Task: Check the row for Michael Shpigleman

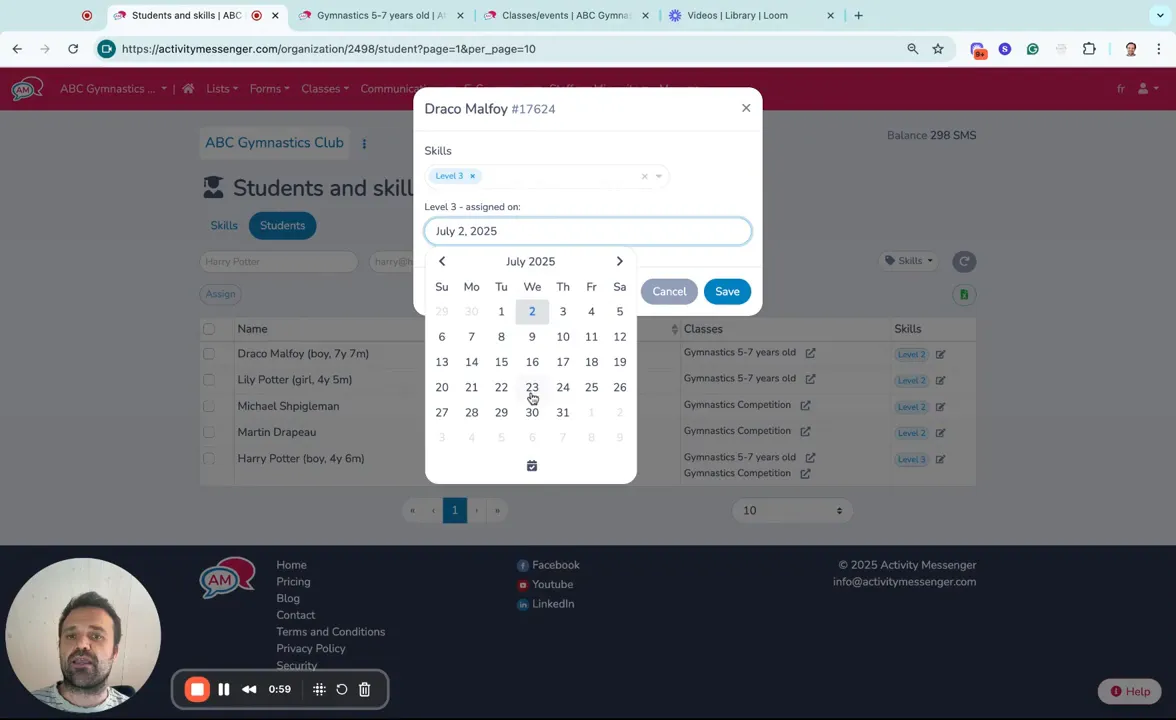Action: [x=208, y=406]
